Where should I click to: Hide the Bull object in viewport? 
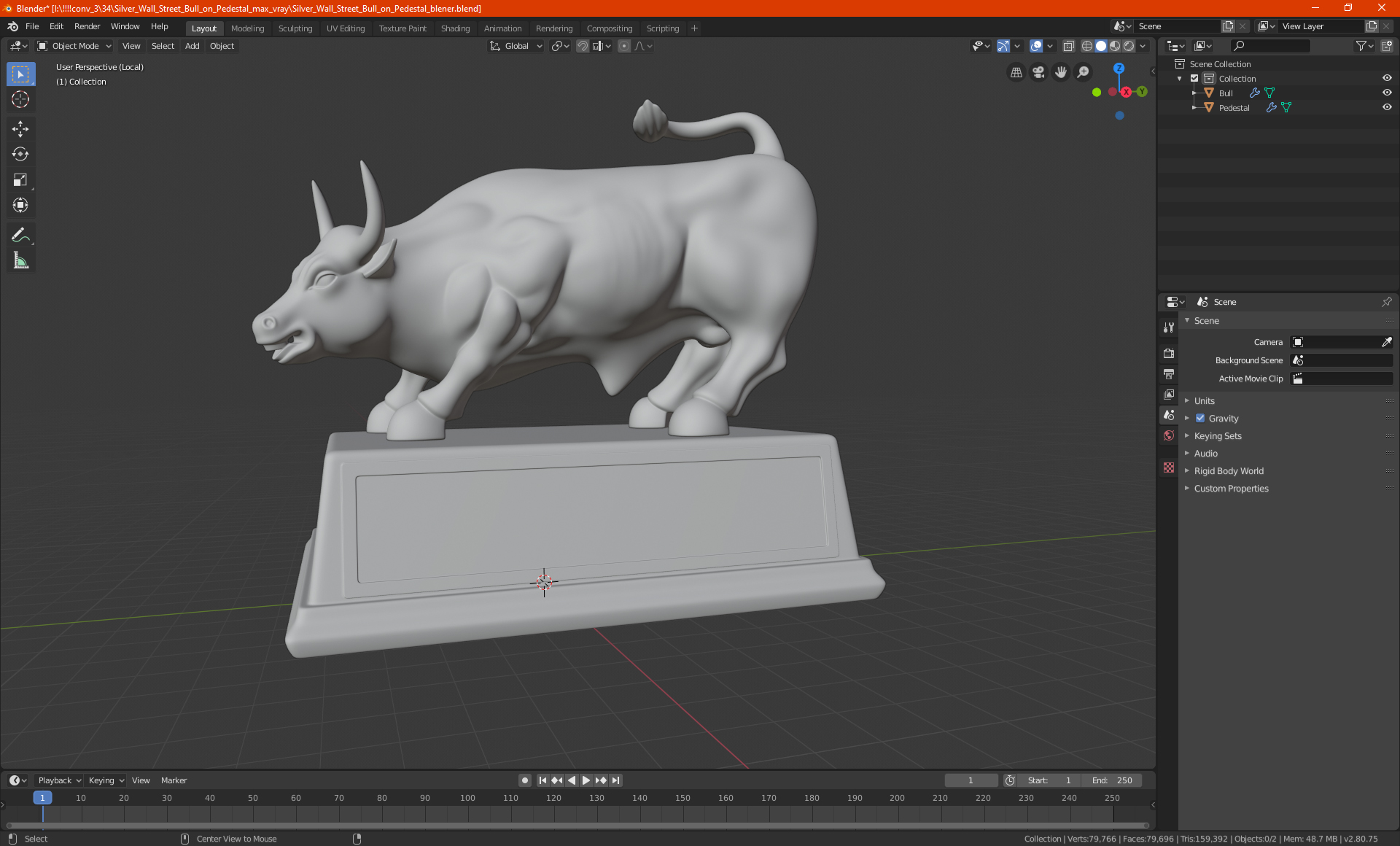(x=1387, y=93)
